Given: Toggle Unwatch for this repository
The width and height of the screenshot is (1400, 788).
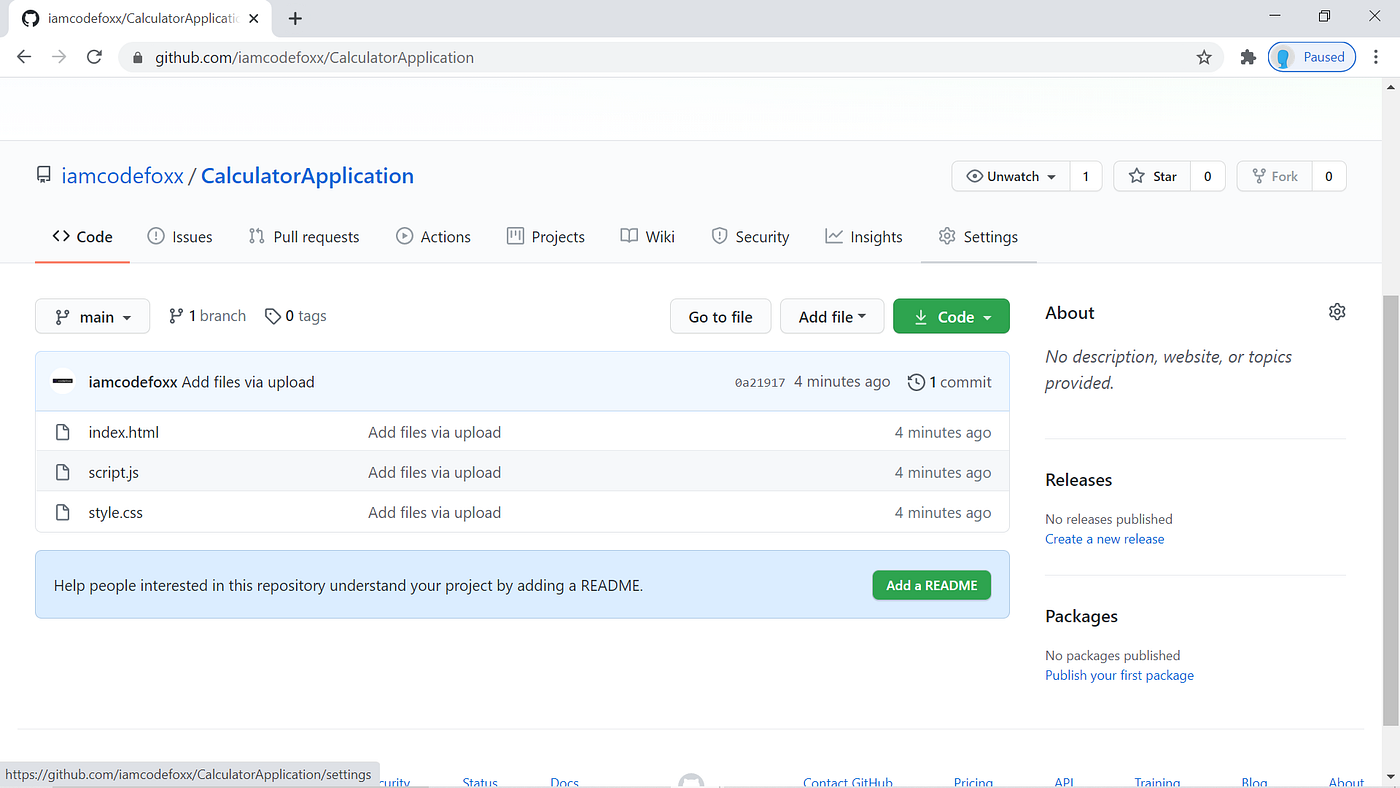Looking at the screenshot, I should 1011,176.
